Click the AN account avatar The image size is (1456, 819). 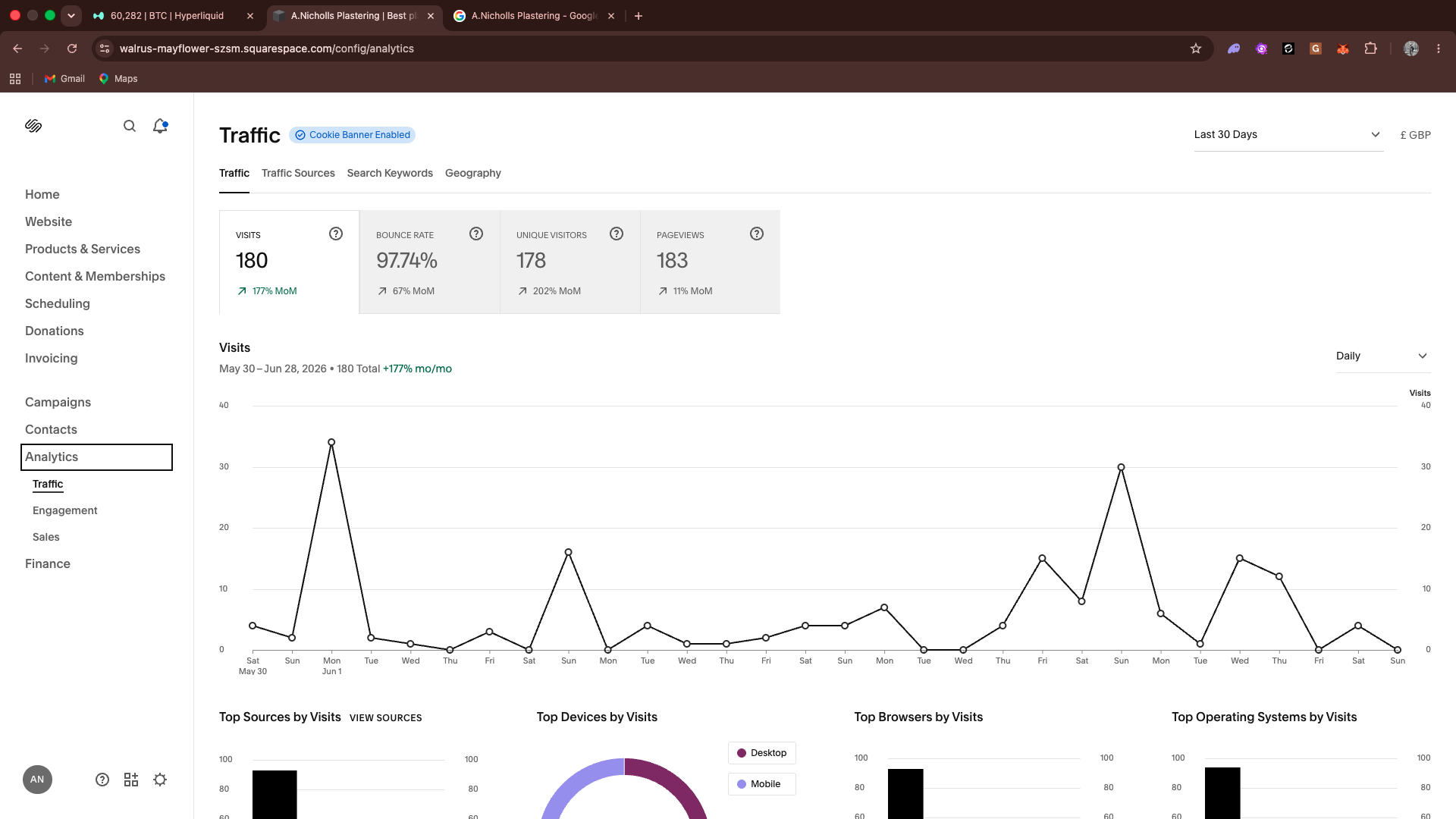tap(37, 780)
